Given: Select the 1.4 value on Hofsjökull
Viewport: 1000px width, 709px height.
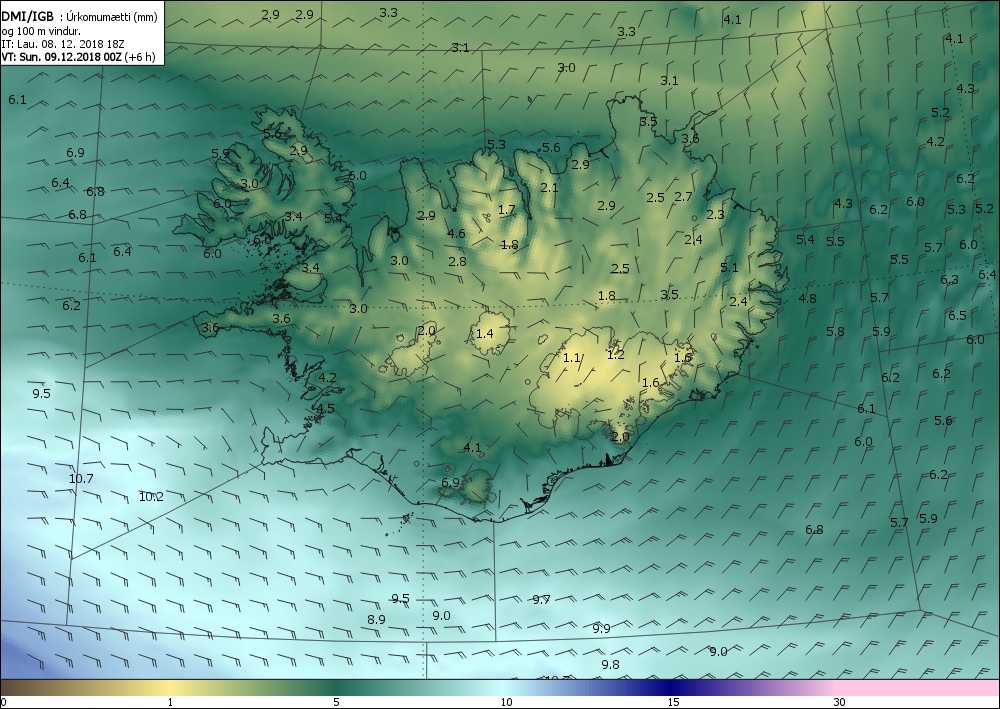Looking at the screenshot, I should click(485, 333).
